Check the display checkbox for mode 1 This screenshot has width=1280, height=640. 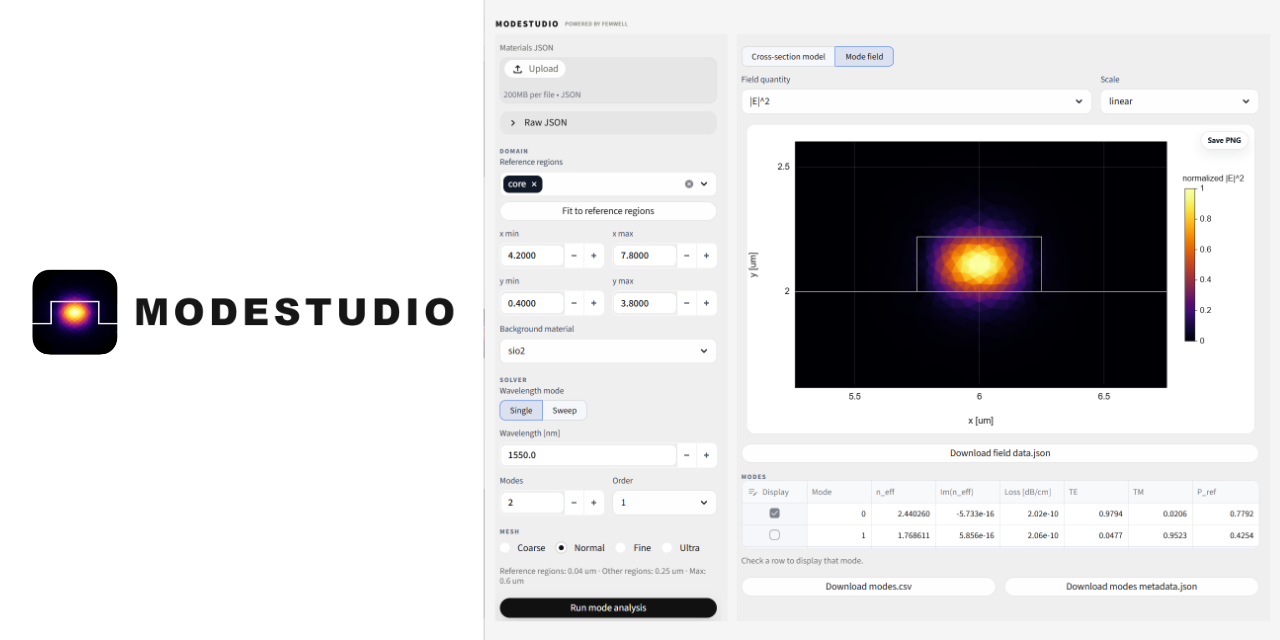[x=774, y=535]
